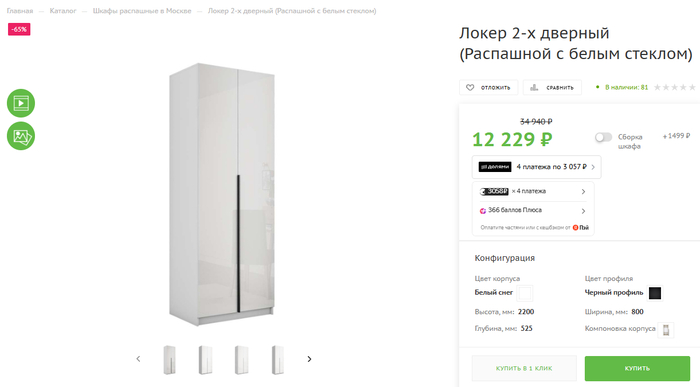Show next thumbnails with right arrow
Image resolution: width=700 pixels, height=387 pixels.
[309, 359]
